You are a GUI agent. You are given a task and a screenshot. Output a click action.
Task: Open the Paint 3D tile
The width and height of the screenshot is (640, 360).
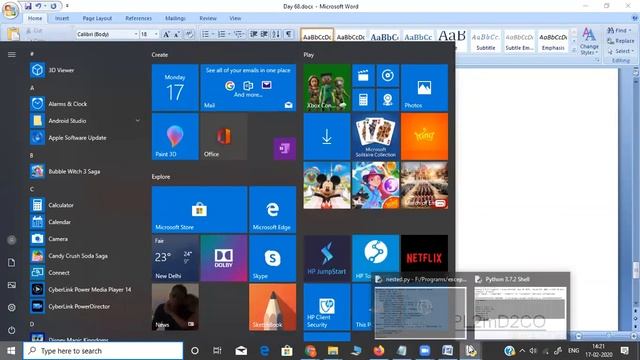175,136
